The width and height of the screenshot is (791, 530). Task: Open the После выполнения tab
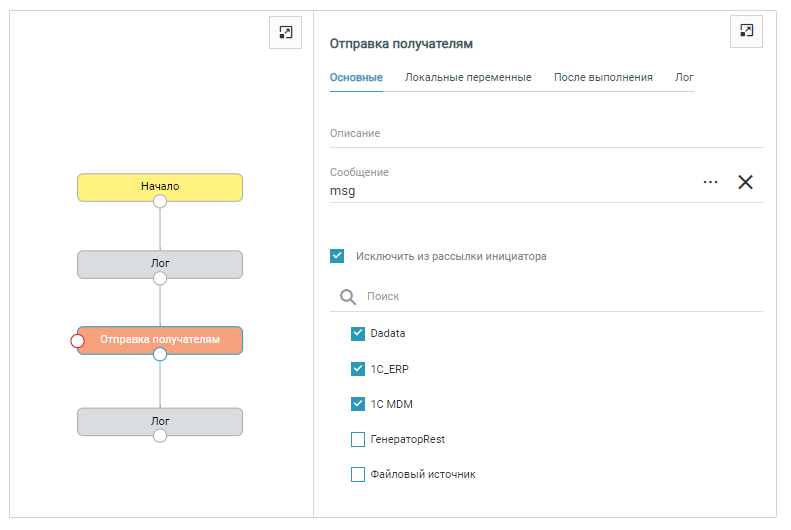[x=603, y=77]
